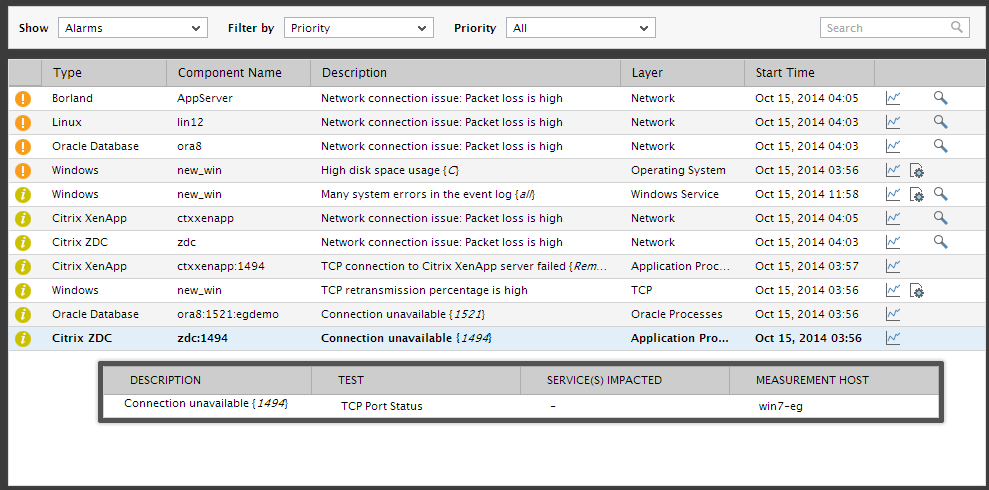Click TCP retransmission percentage is high description

pos(424,290)
